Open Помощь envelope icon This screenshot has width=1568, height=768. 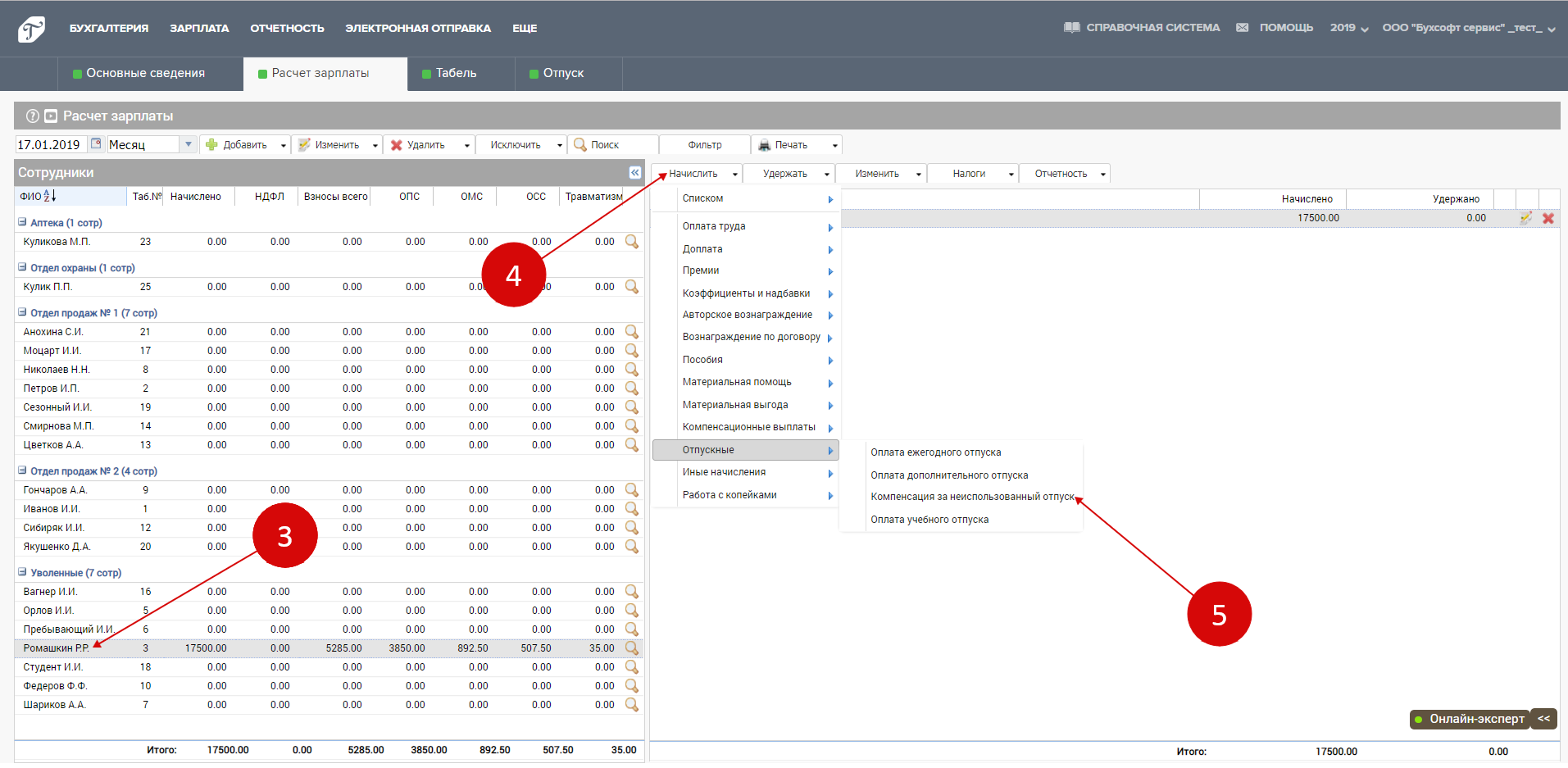1243,28
